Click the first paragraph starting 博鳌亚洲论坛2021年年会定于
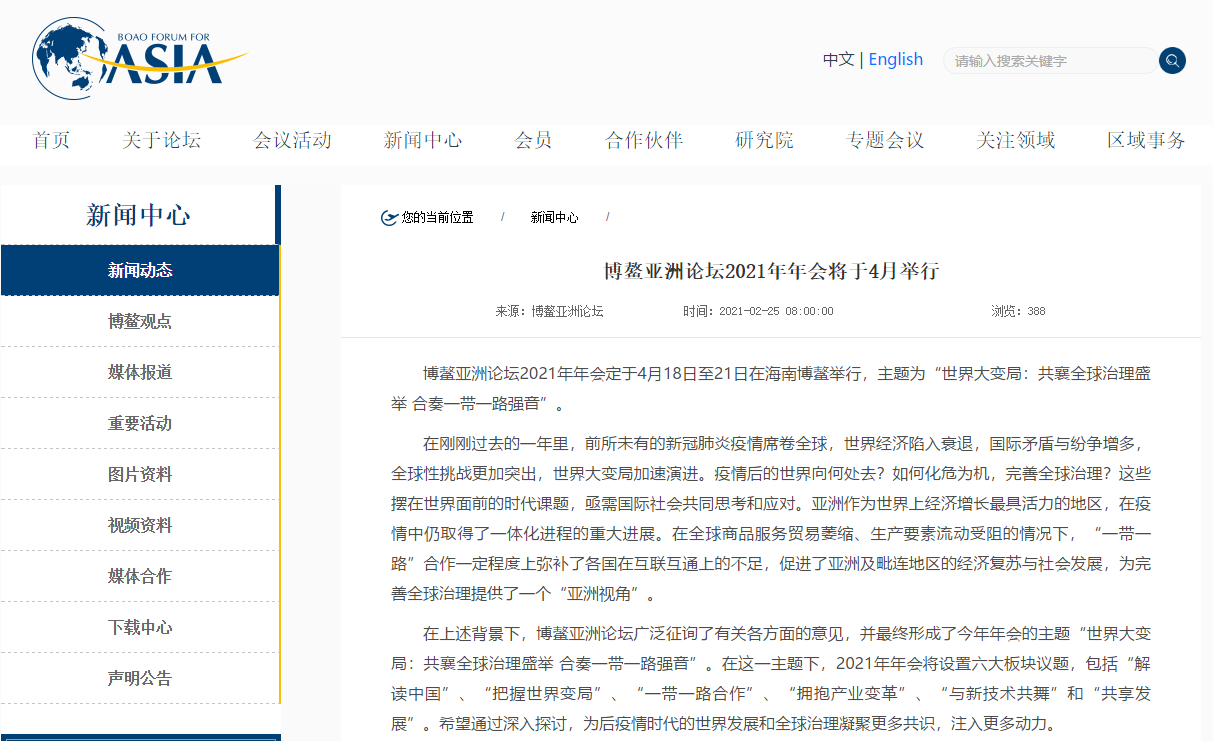This screenshot has width=1213, height=741. click(771, 389)
